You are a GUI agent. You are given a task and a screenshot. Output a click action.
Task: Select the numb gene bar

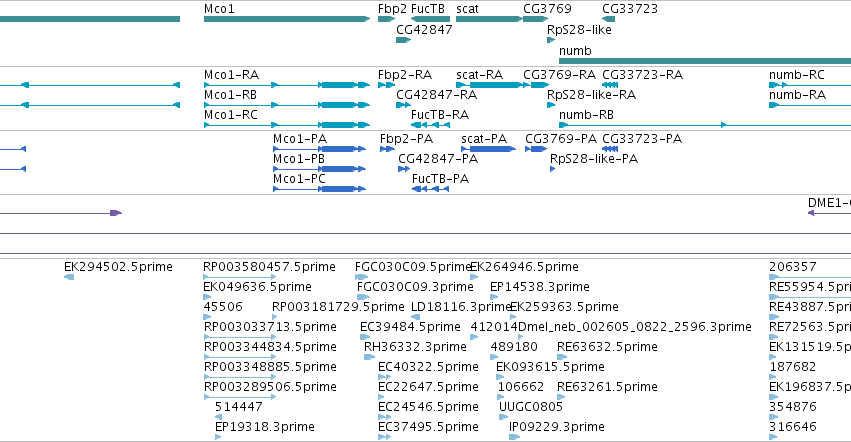[x=705, y=61]
